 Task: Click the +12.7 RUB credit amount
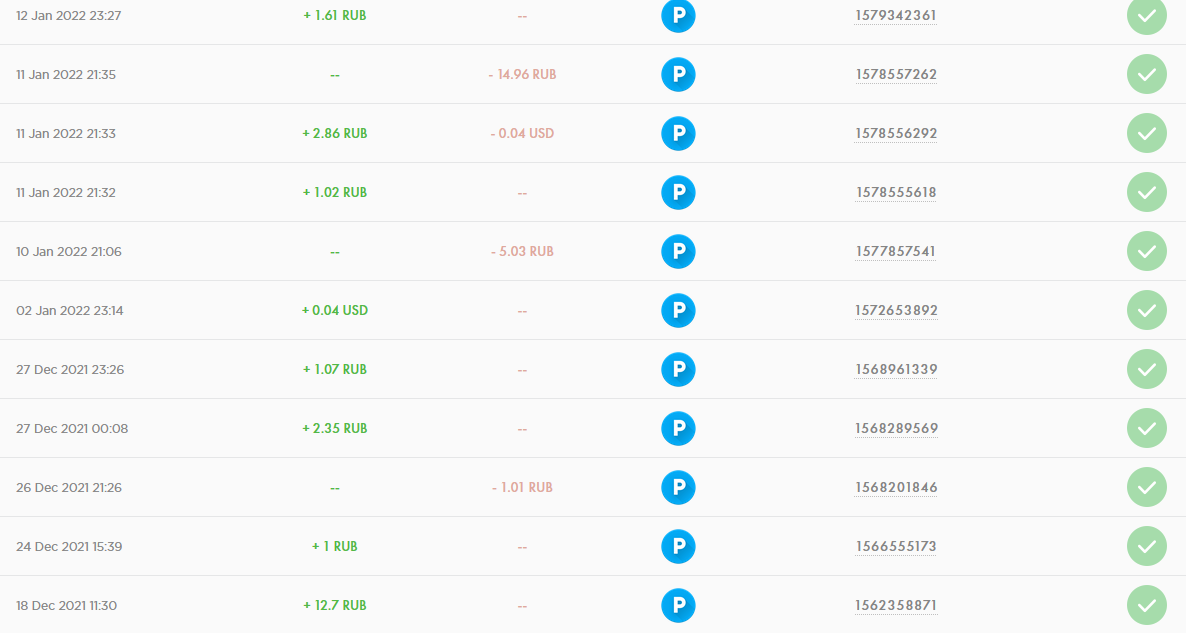point(335,605)
